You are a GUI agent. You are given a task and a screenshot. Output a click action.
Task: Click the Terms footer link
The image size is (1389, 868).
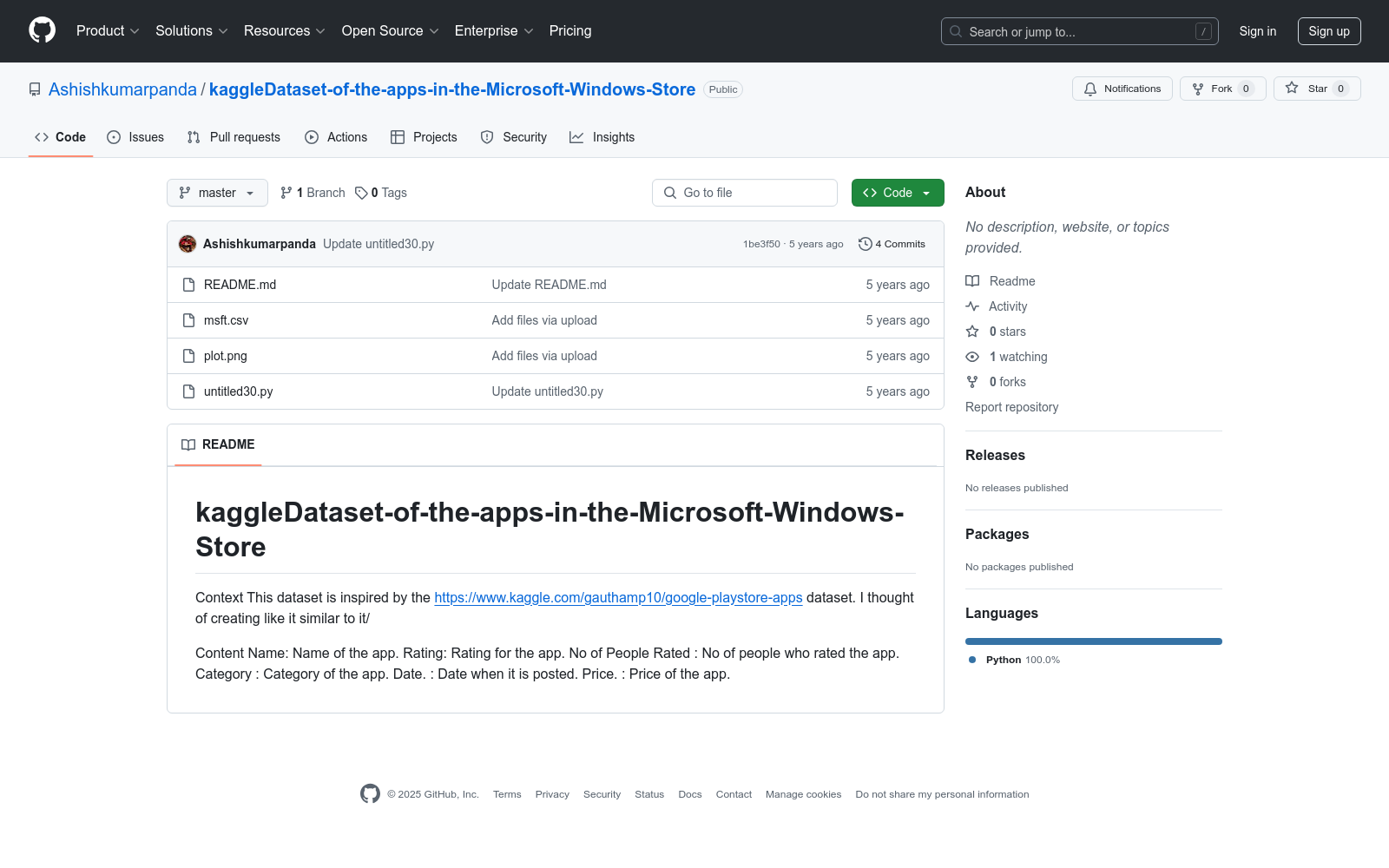(507, 794)
